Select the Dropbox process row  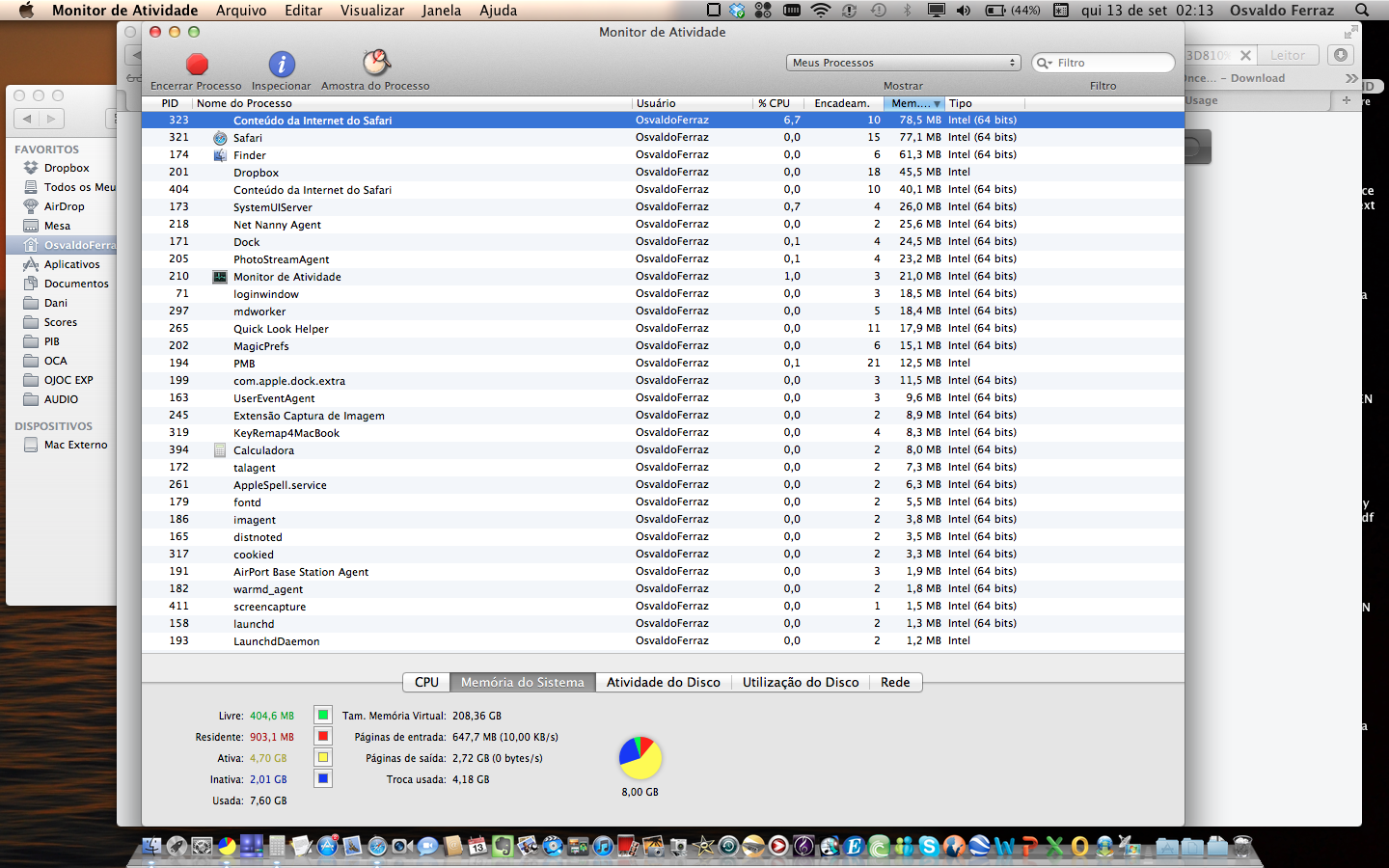663,173
